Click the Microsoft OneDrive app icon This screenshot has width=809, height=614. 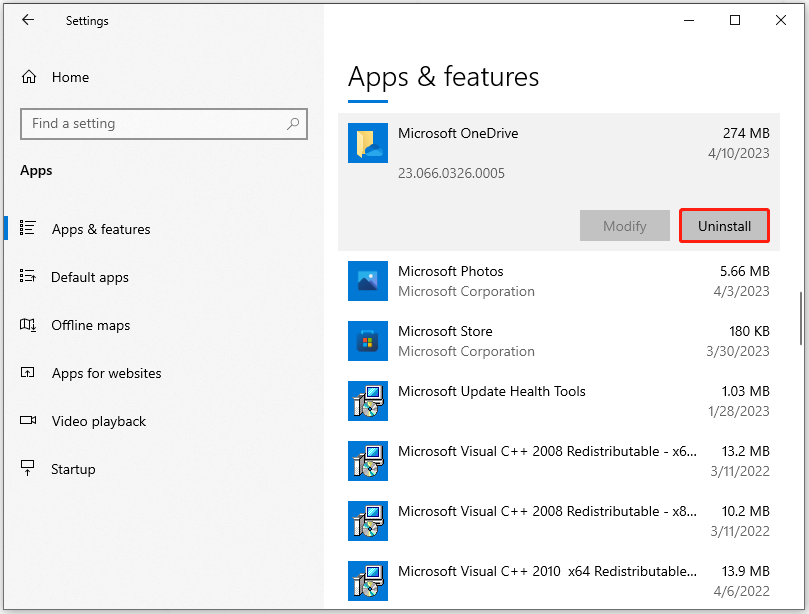[x=367, y=143]
